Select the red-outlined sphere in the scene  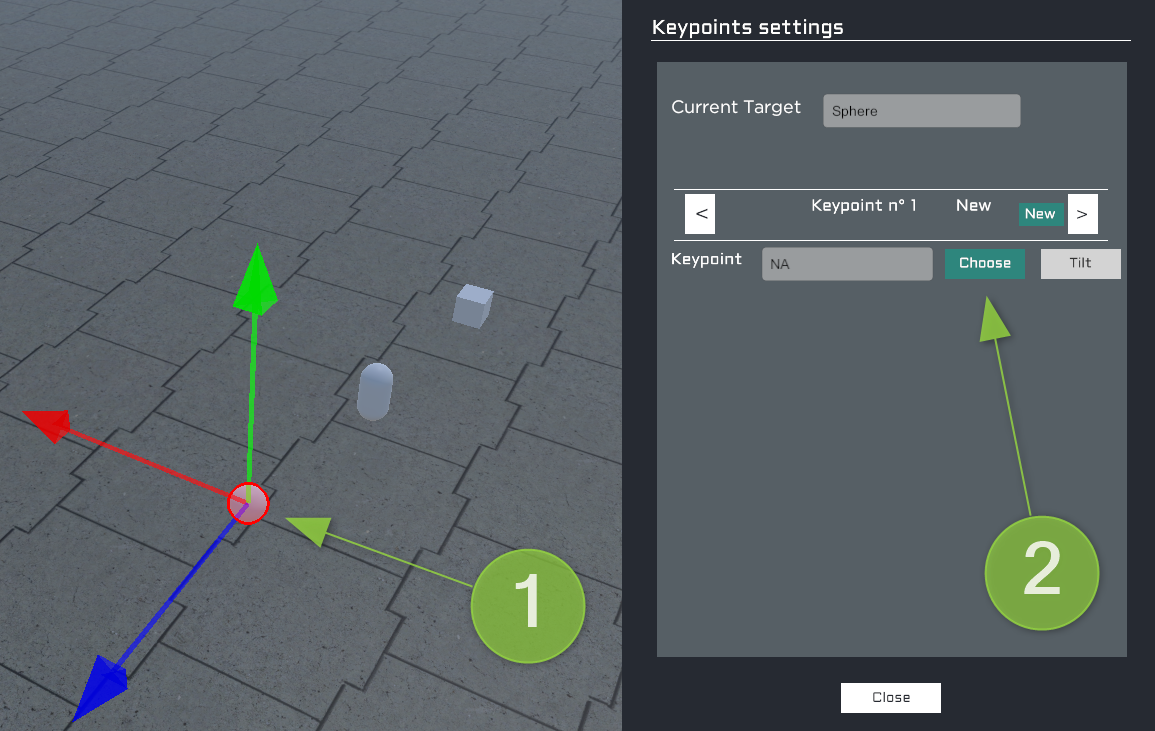pos(248,503)
